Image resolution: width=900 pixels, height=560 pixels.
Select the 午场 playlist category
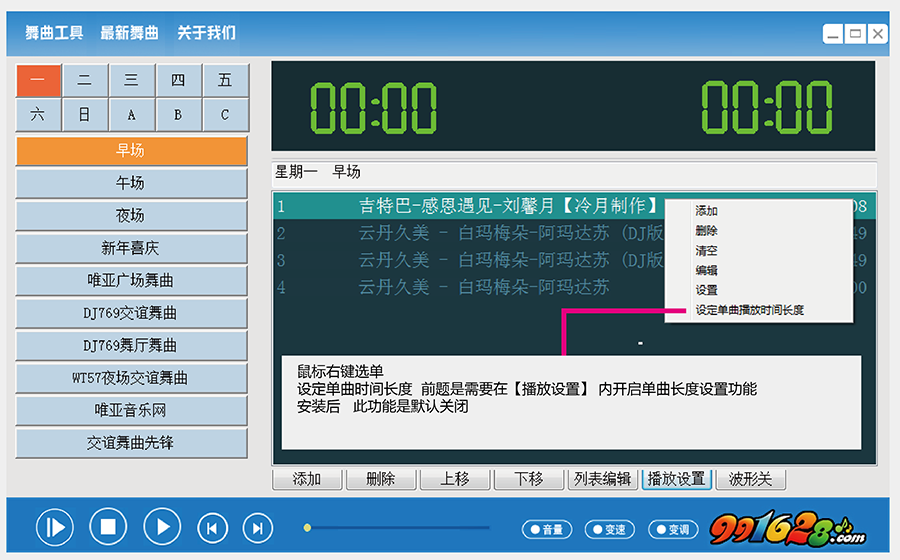[x=131, y=183]
